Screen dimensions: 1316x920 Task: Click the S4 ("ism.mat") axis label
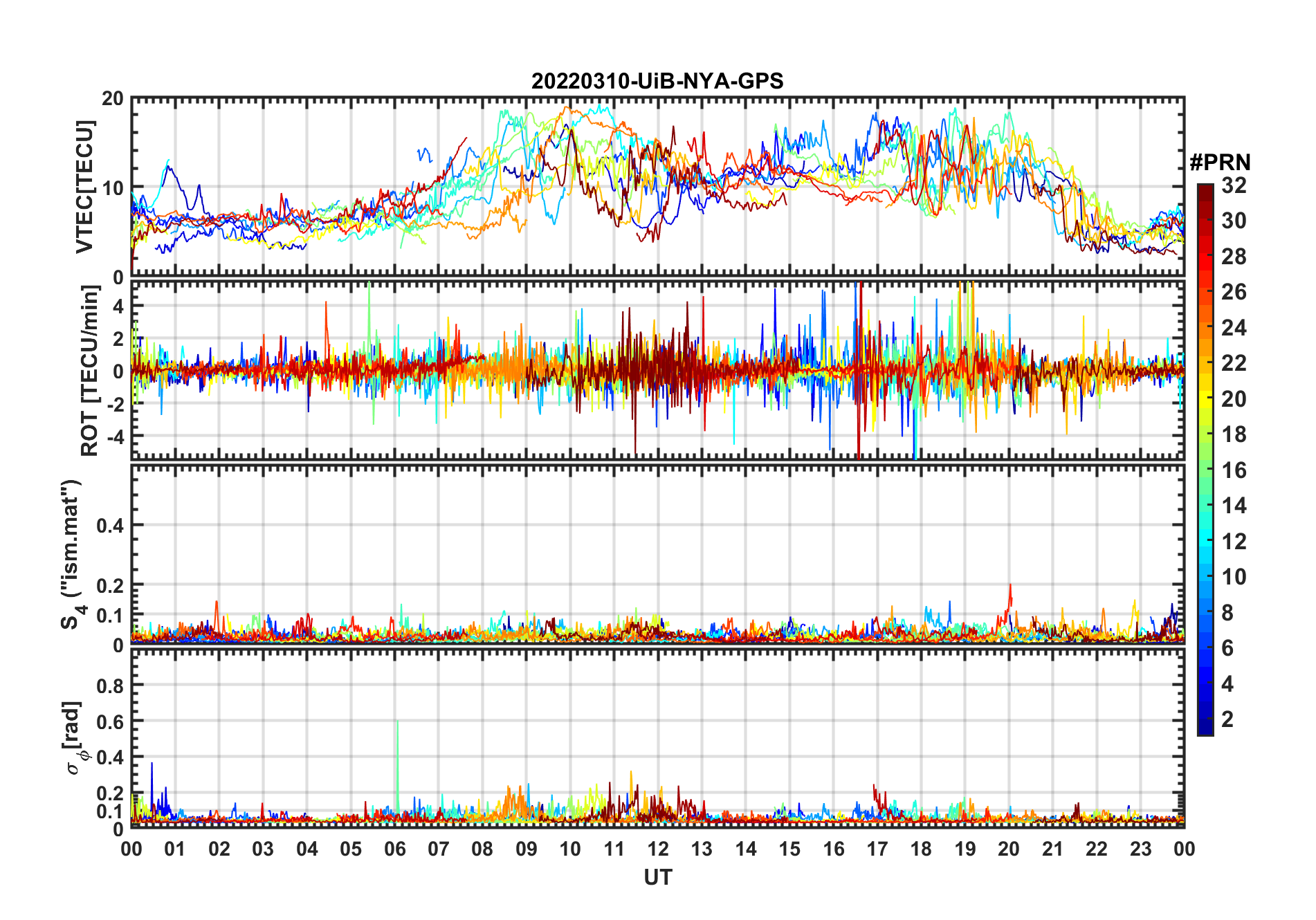72,555
